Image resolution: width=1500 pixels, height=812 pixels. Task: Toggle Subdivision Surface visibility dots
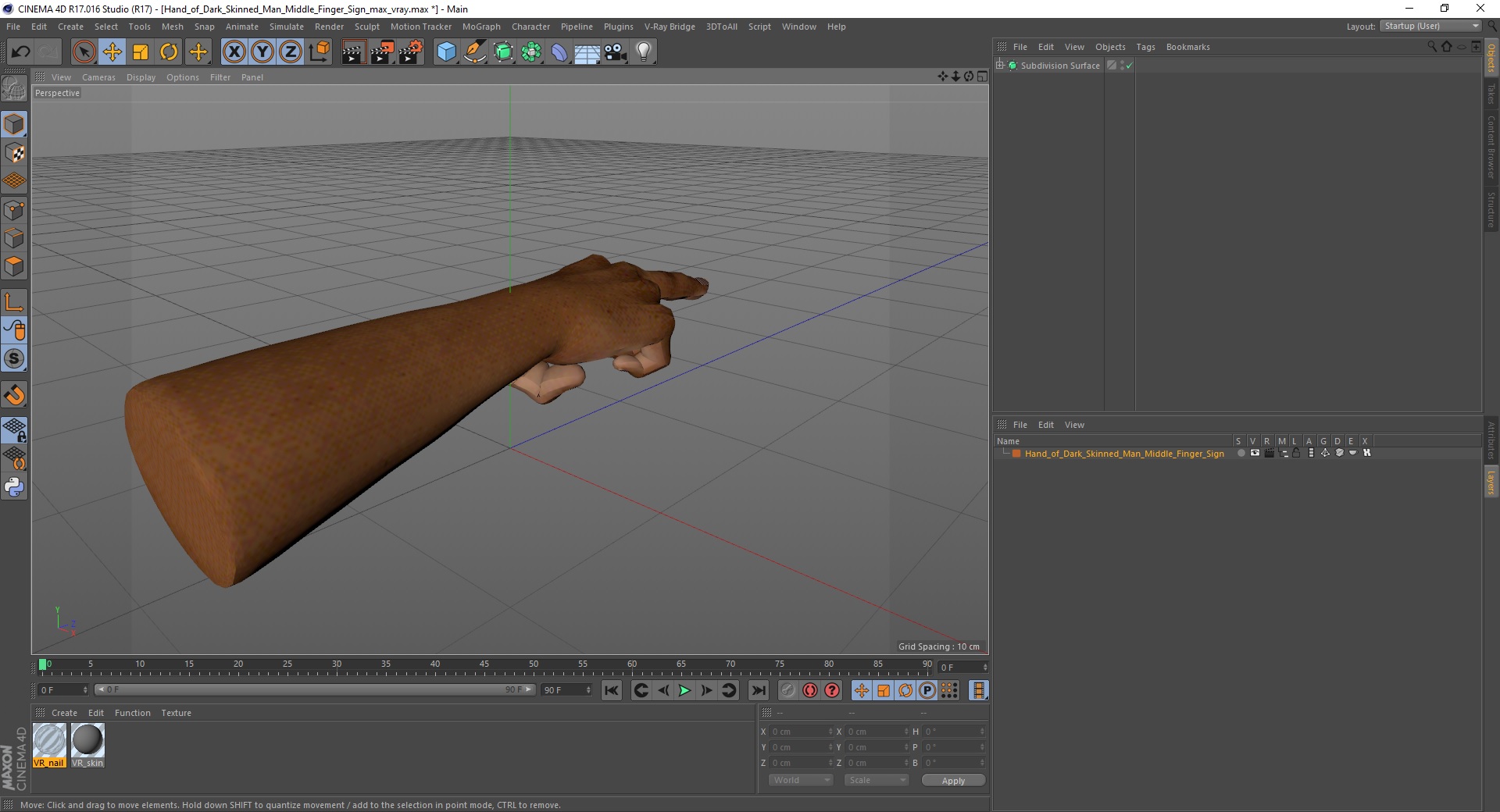point(1122,66)
